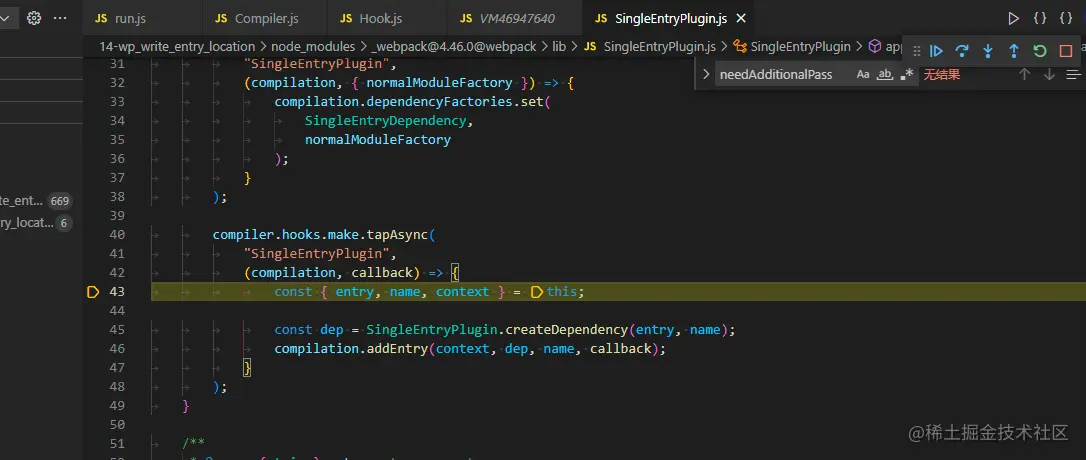This screenshot has width=1086, height=460.
Task: Click the 无结果 no results label
Action: [942, 74]
